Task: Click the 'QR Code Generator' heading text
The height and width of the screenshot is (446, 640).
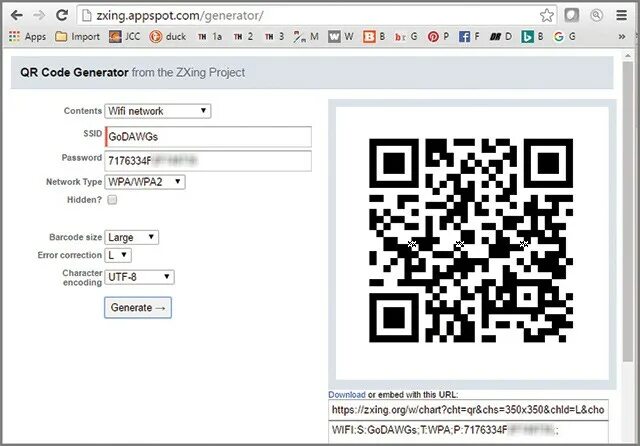Action: (x=74, y=73)
